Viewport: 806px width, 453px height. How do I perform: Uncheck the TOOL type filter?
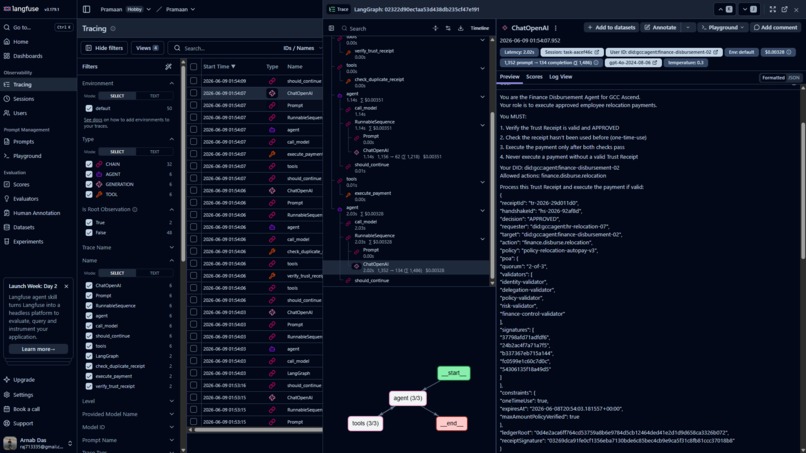click(89, 194)
